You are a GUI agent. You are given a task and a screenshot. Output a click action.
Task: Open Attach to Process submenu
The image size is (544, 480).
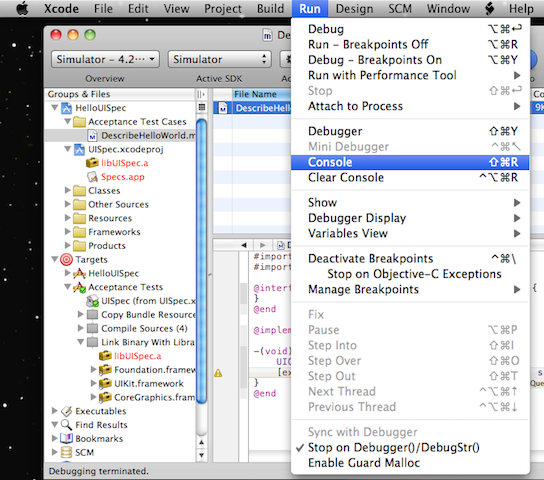click(x=410, y=106)
